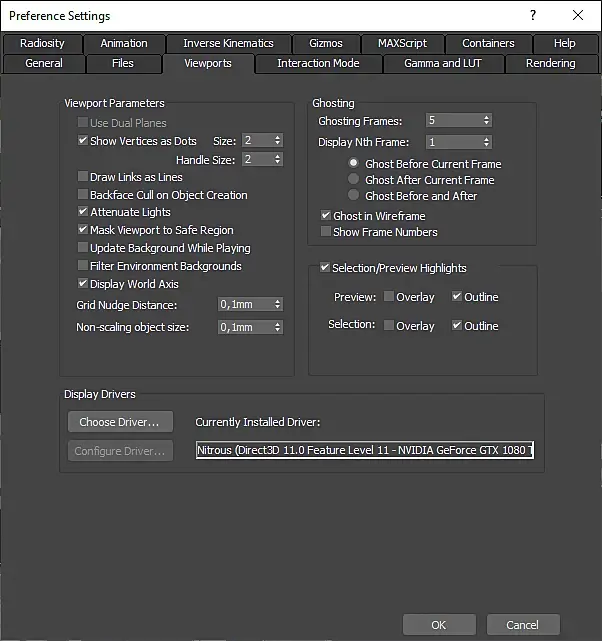Enable Preview Overlay checkbox

click(389, 296)
